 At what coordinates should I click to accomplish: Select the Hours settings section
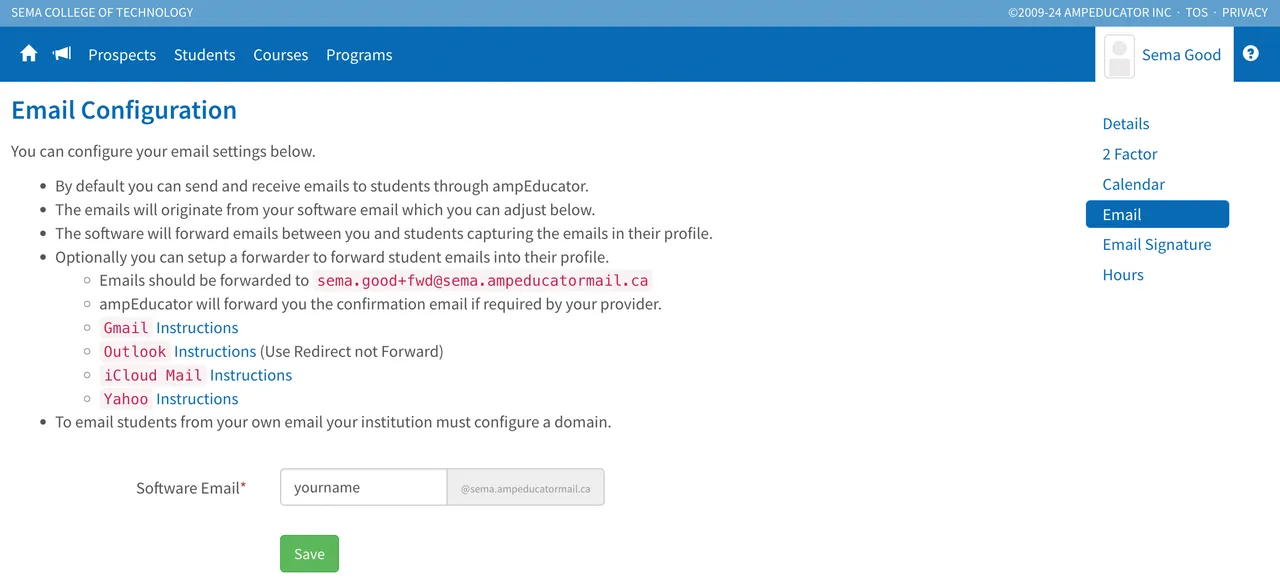[1122, 274]
